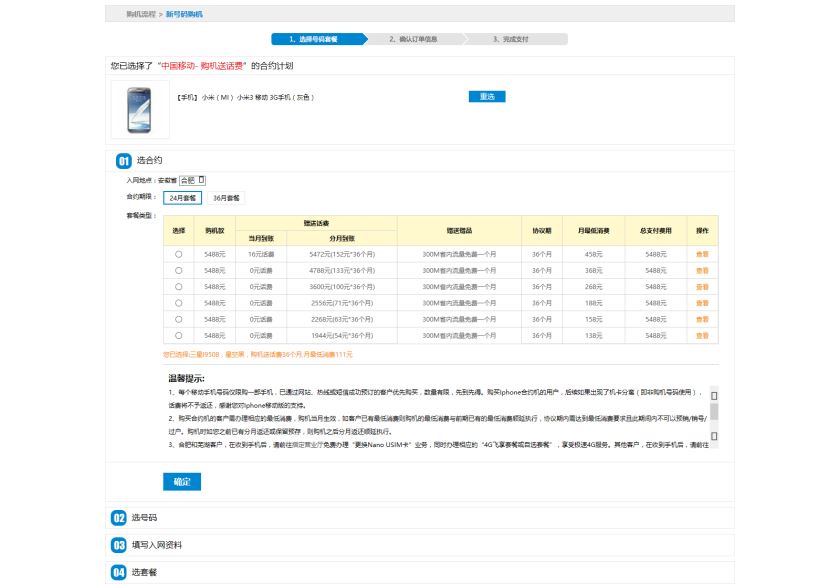
Task: Click the 月最低消费 column header
Action: click(594, 230)
